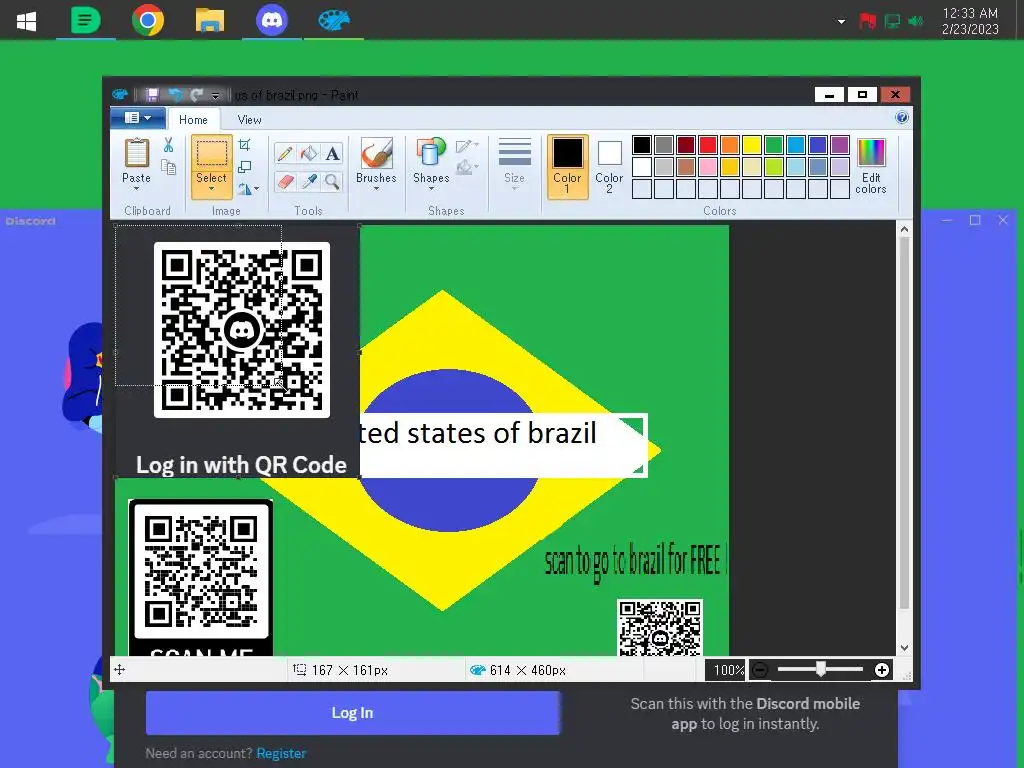Open the Shape outline dropdown

pos(467,146)
